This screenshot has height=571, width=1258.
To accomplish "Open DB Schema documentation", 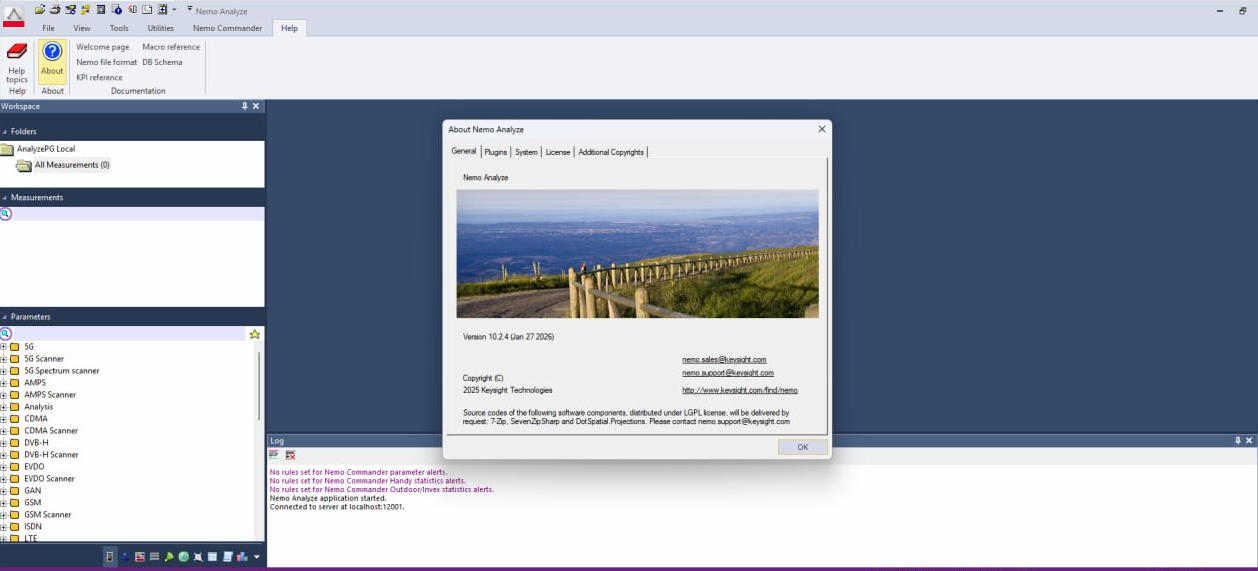I will pyautogui.click(x=162, y=62).
